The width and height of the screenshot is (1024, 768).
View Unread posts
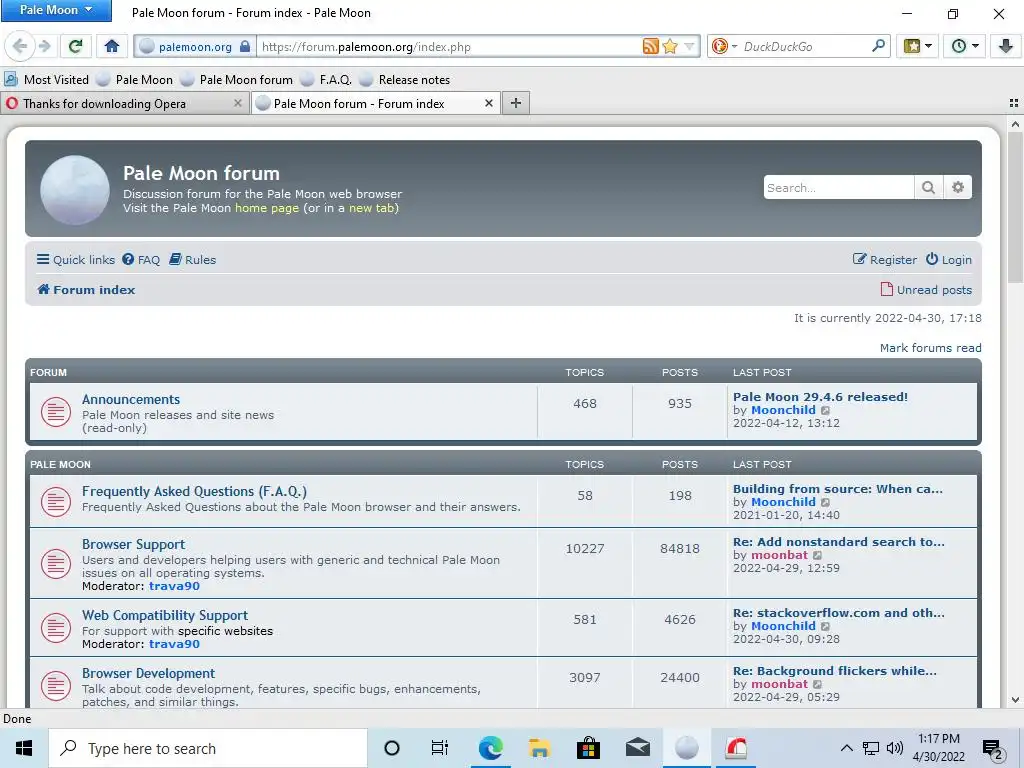pyautogui.click(x=926, y=289)
